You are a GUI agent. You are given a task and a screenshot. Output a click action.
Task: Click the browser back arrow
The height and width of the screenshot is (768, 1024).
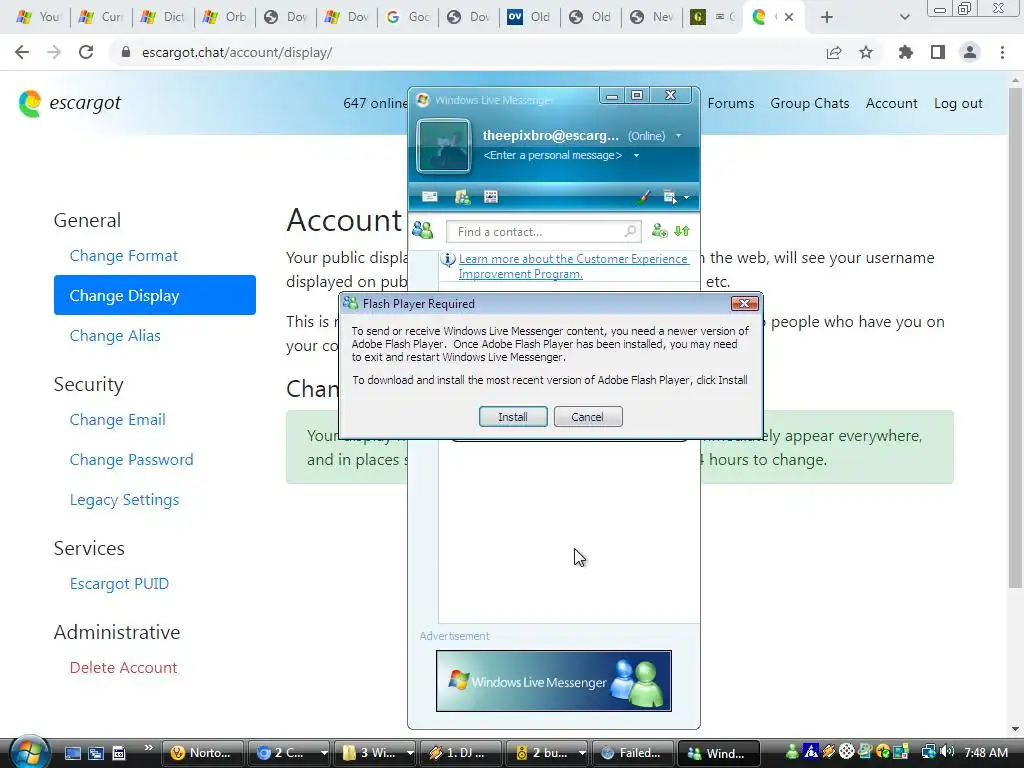tap(22, 52)
